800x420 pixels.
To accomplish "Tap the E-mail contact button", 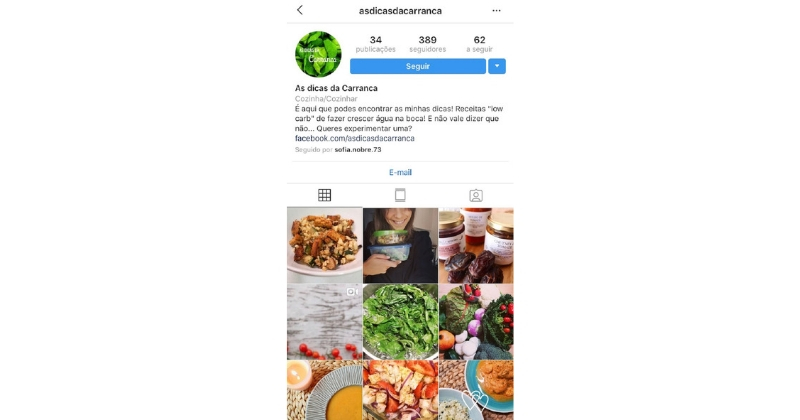I will [400, 172].
